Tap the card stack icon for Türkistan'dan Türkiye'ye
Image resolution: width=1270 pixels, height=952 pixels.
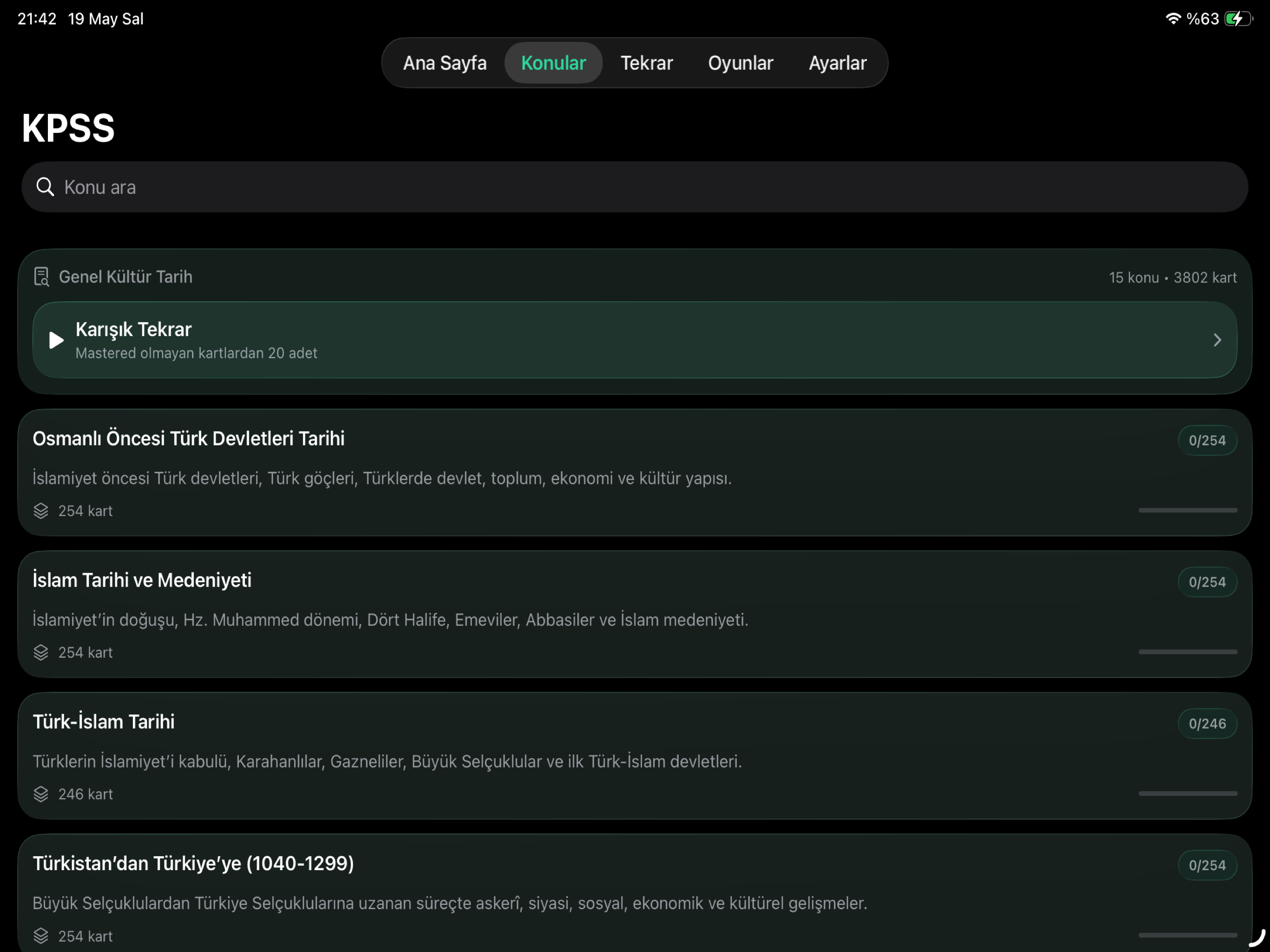coord(41,936)
